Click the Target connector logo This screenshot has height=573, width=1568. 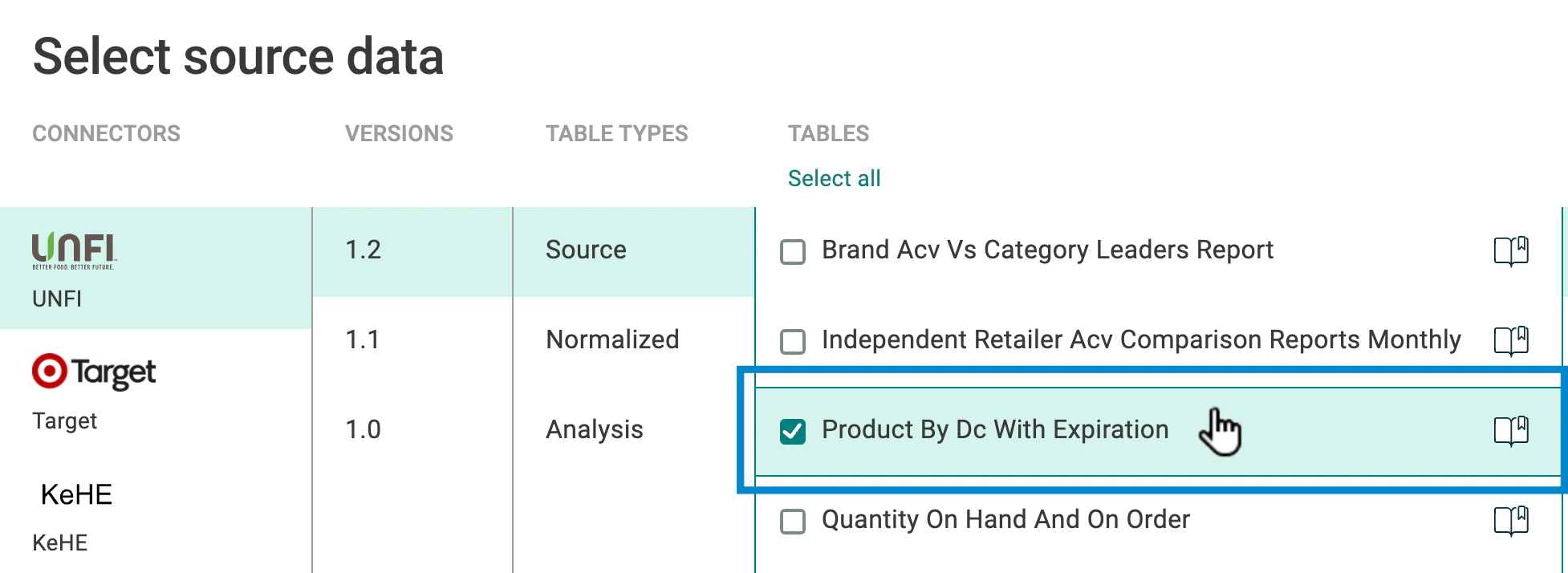pos(92,372)
